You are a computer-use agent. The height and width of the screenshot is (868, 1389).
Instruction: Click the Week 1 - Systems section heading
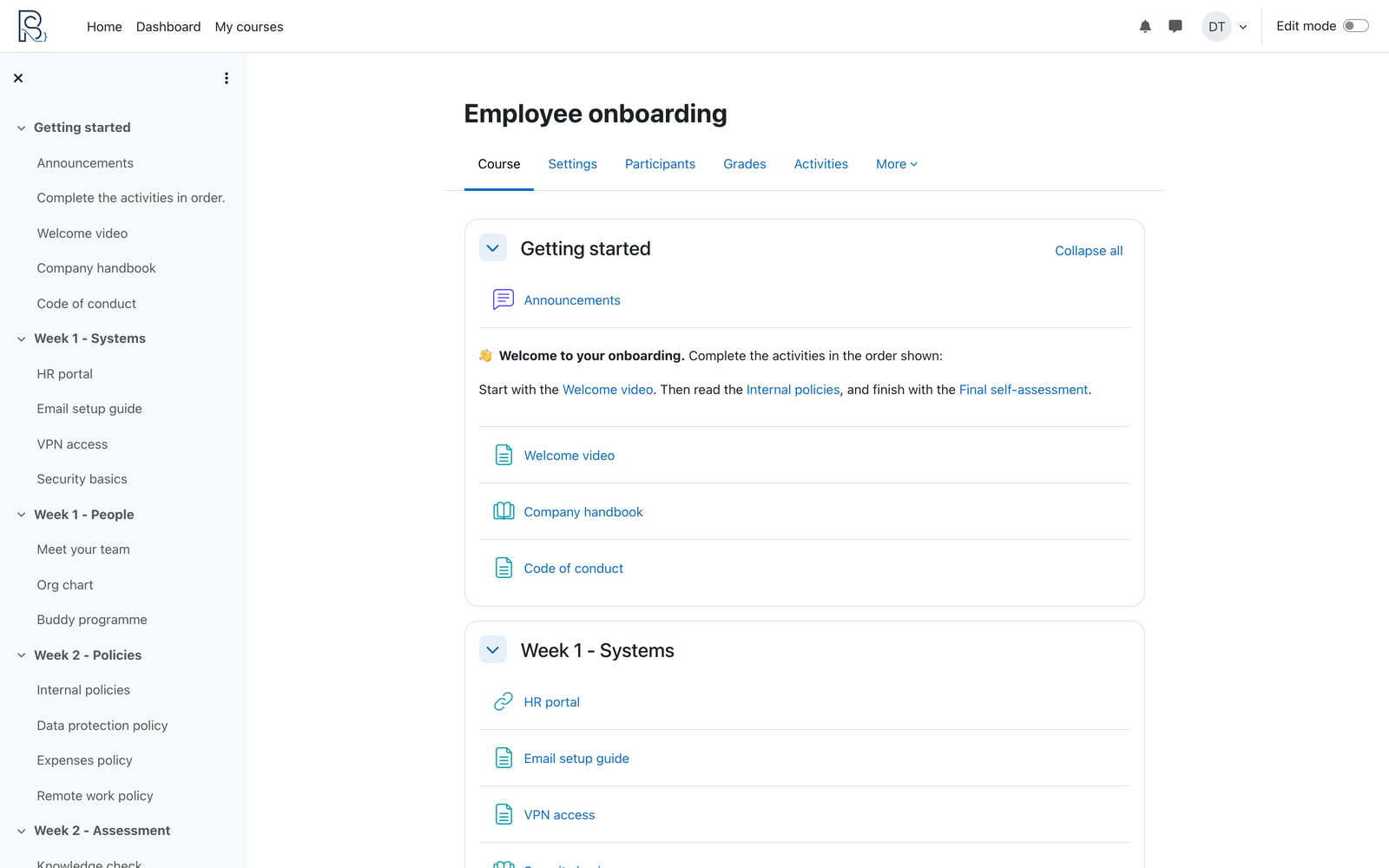click(597, 651)
